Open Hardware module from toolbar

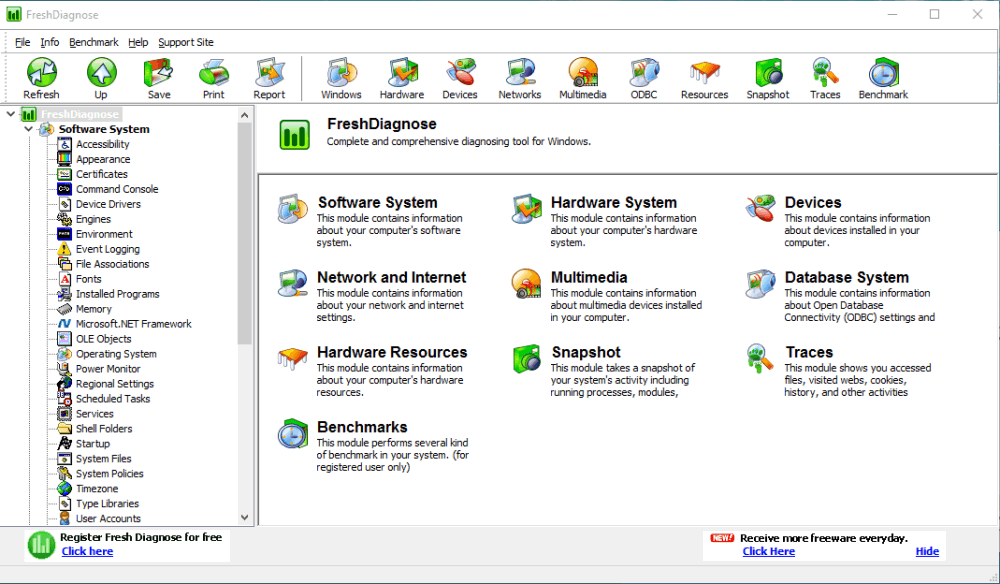pyautogui.click(x=402, y=78)
